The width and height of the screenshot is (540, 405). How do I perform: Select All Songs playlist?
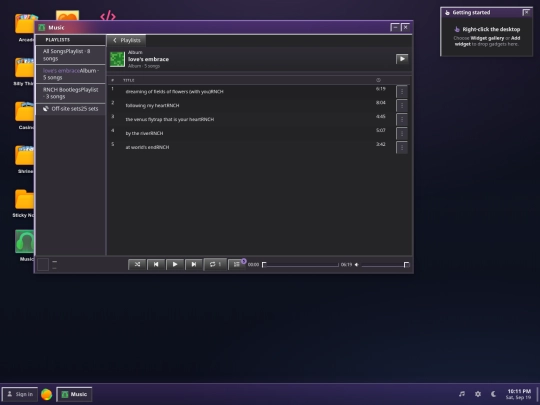pos(71,55)
